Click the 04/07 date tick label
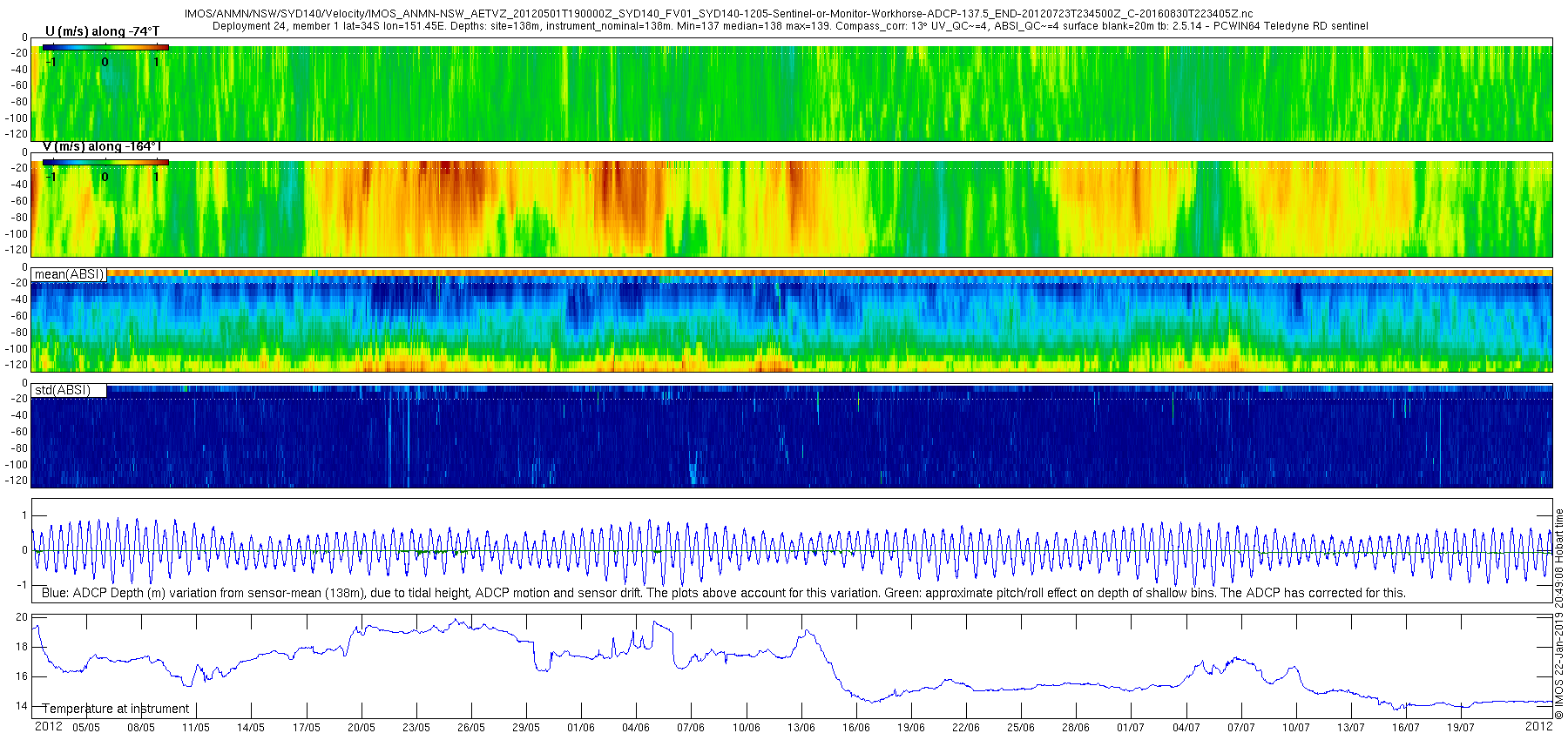 tap(1186, 728)
